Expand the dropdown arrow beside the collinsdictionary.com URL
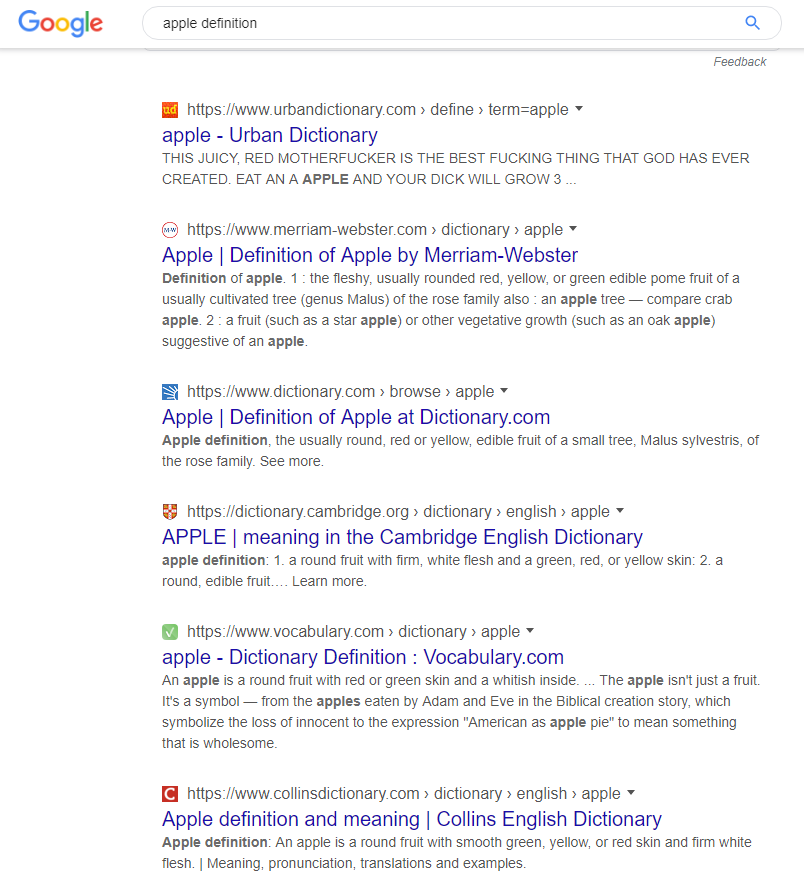The width and height of the screenshot is (804, 883). coord(631,792)
